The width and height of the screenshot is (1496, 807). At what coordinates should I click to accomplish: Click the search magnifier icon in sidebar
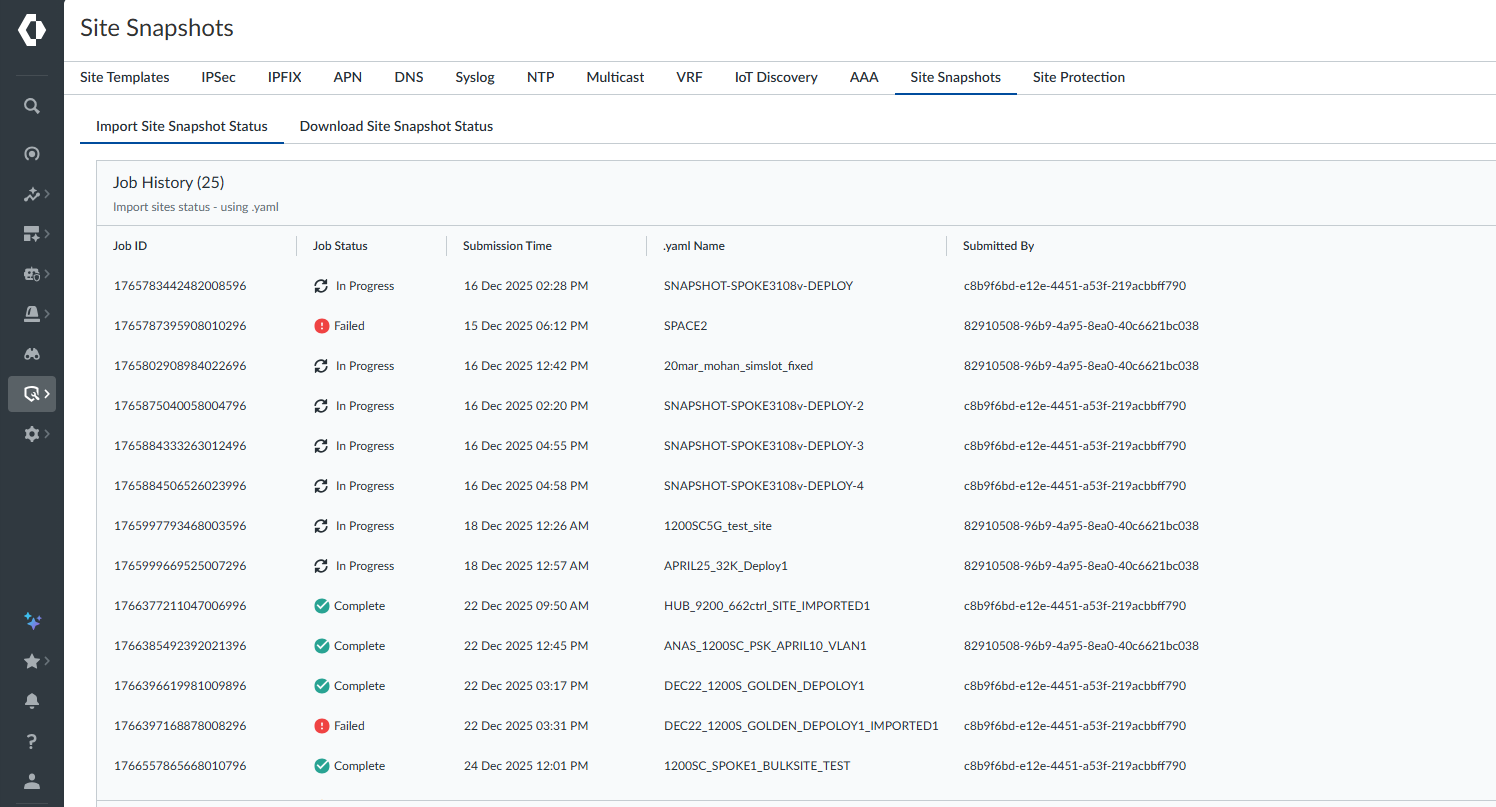(32, 106)
